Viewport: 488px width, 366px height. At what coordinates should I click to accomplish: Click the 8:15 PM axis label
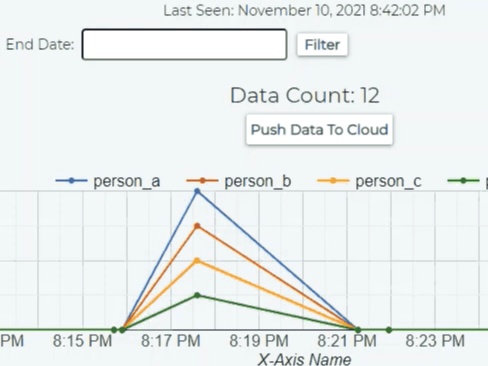click(x=82, y=341)
